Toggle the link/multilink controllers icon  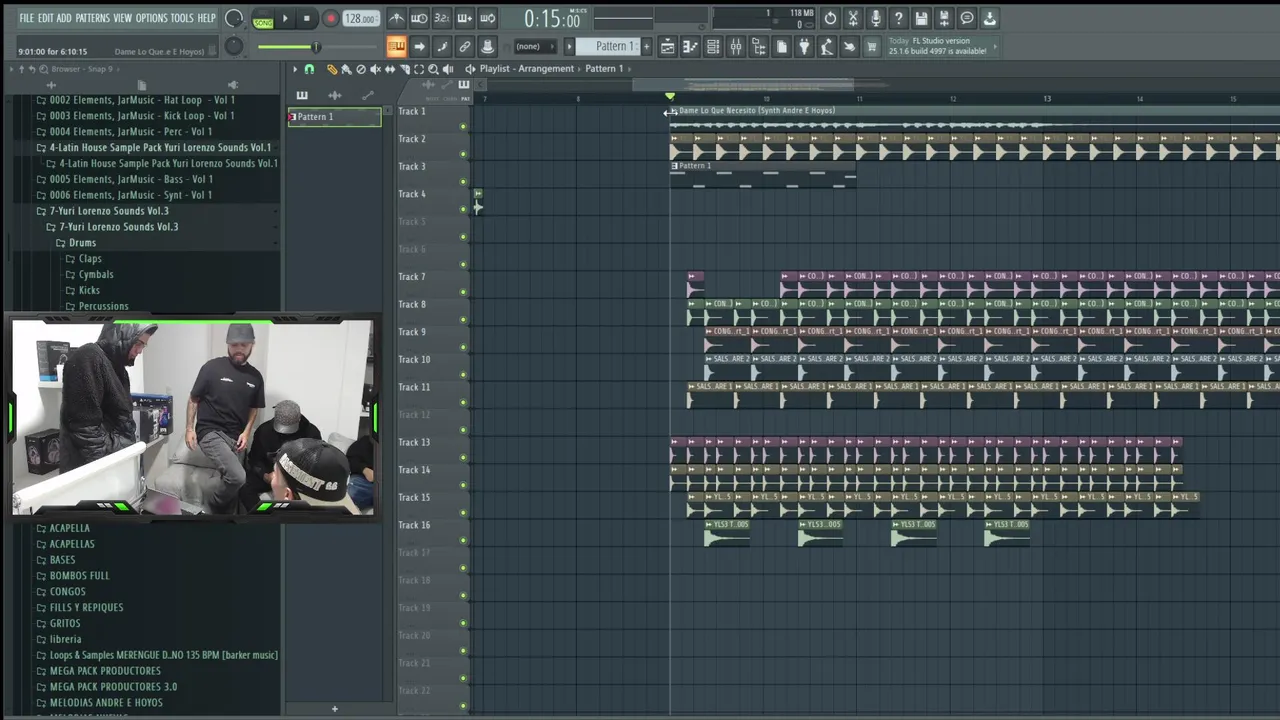(x=465, y=46)
